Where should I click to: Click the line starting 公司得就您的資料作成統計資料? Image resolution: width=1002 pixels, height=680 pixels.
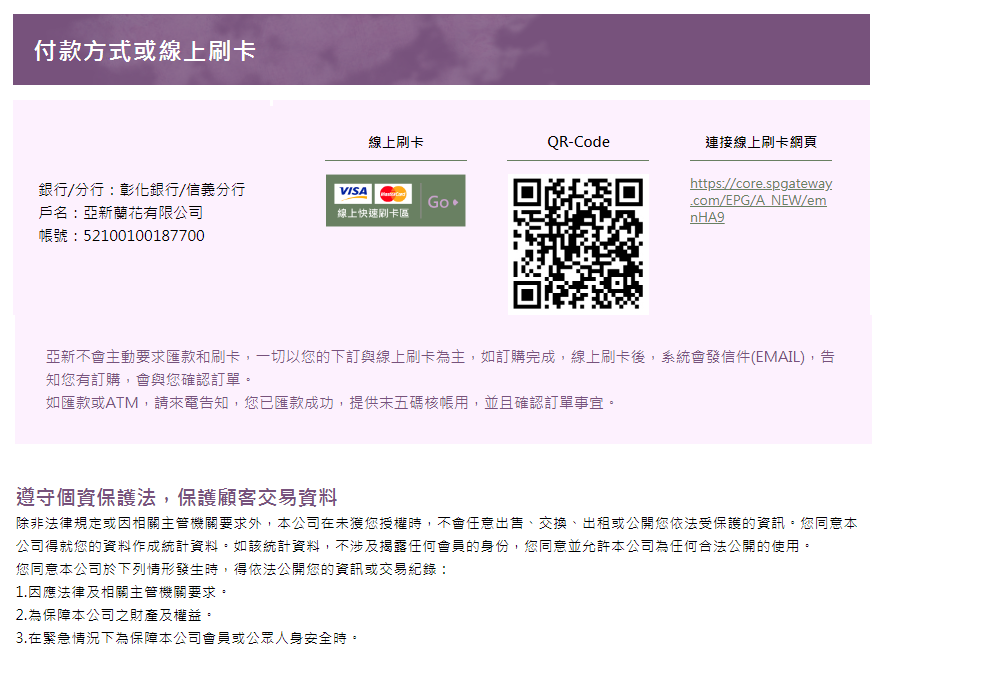pos(414,546)
